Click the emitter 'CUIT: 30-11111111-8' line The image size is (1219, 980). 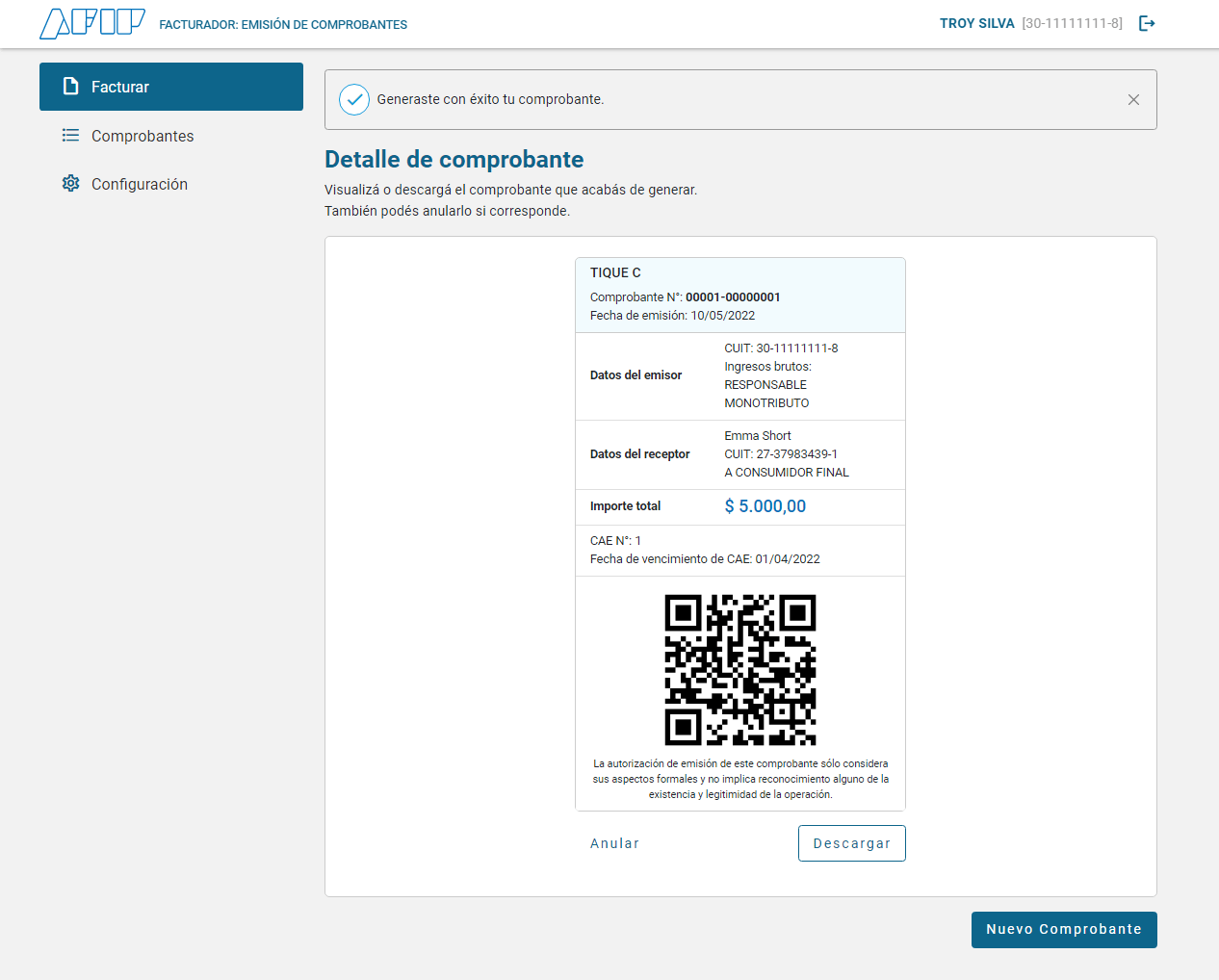tap(781, 348)
